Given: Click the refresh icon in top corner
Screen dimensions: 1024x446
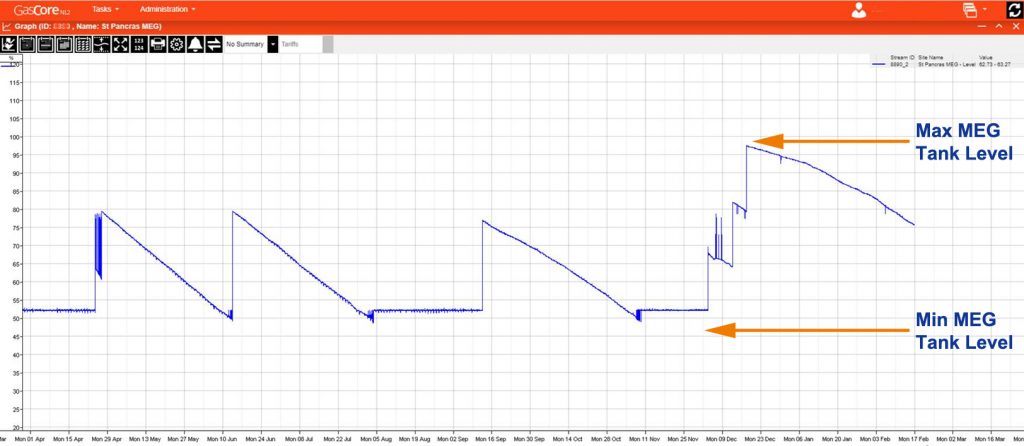Looking at the screenshot, I should (x=1015, y=10).
